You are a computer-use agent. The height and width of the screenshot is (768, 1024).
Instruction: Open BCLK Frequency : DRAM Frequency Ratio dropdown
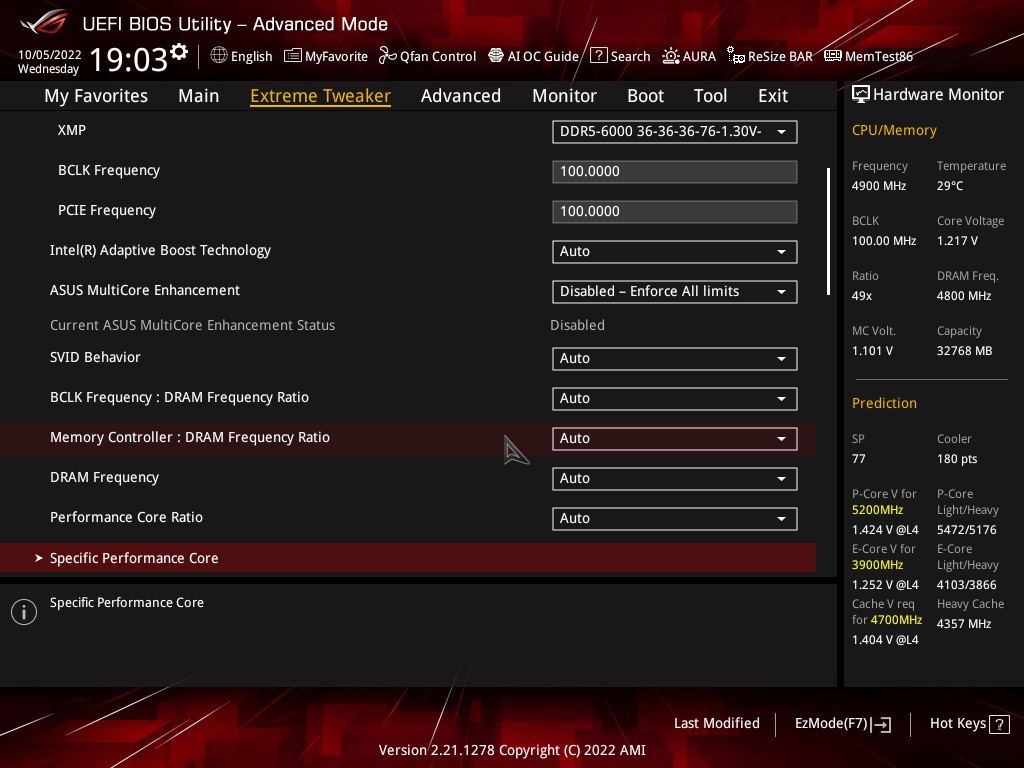click(675, 398)
